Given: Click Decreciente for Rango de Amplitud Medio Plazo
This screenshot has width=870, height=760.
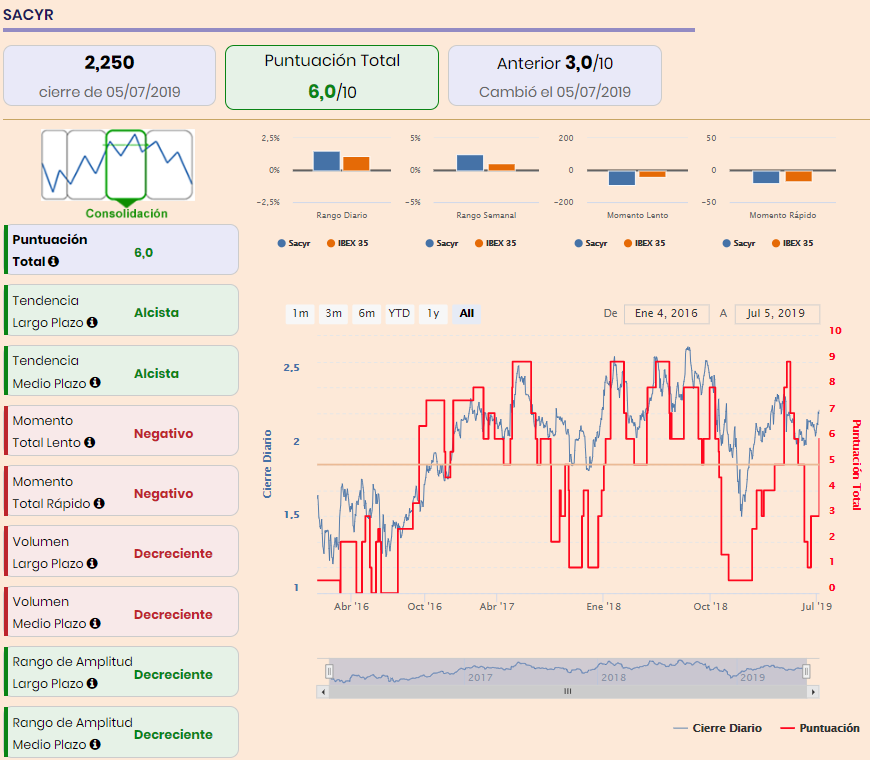Looking at the screenshot, I should click(173, 734).
